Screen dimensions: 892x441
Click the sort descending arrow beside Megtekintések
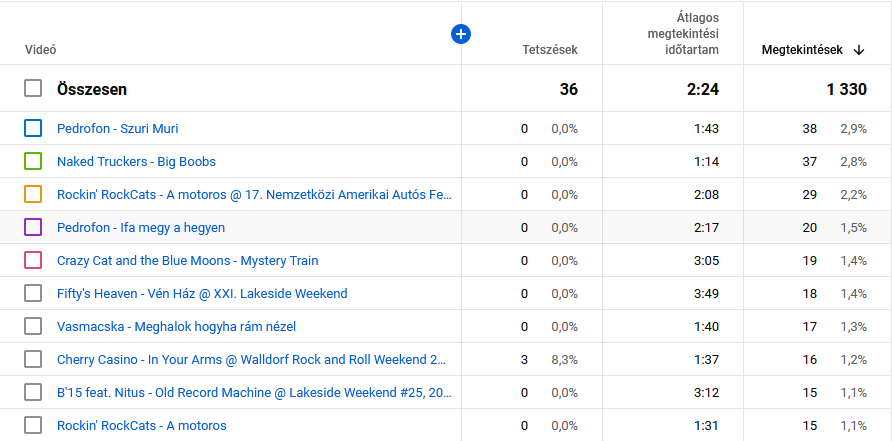click(x=859, y=49)
